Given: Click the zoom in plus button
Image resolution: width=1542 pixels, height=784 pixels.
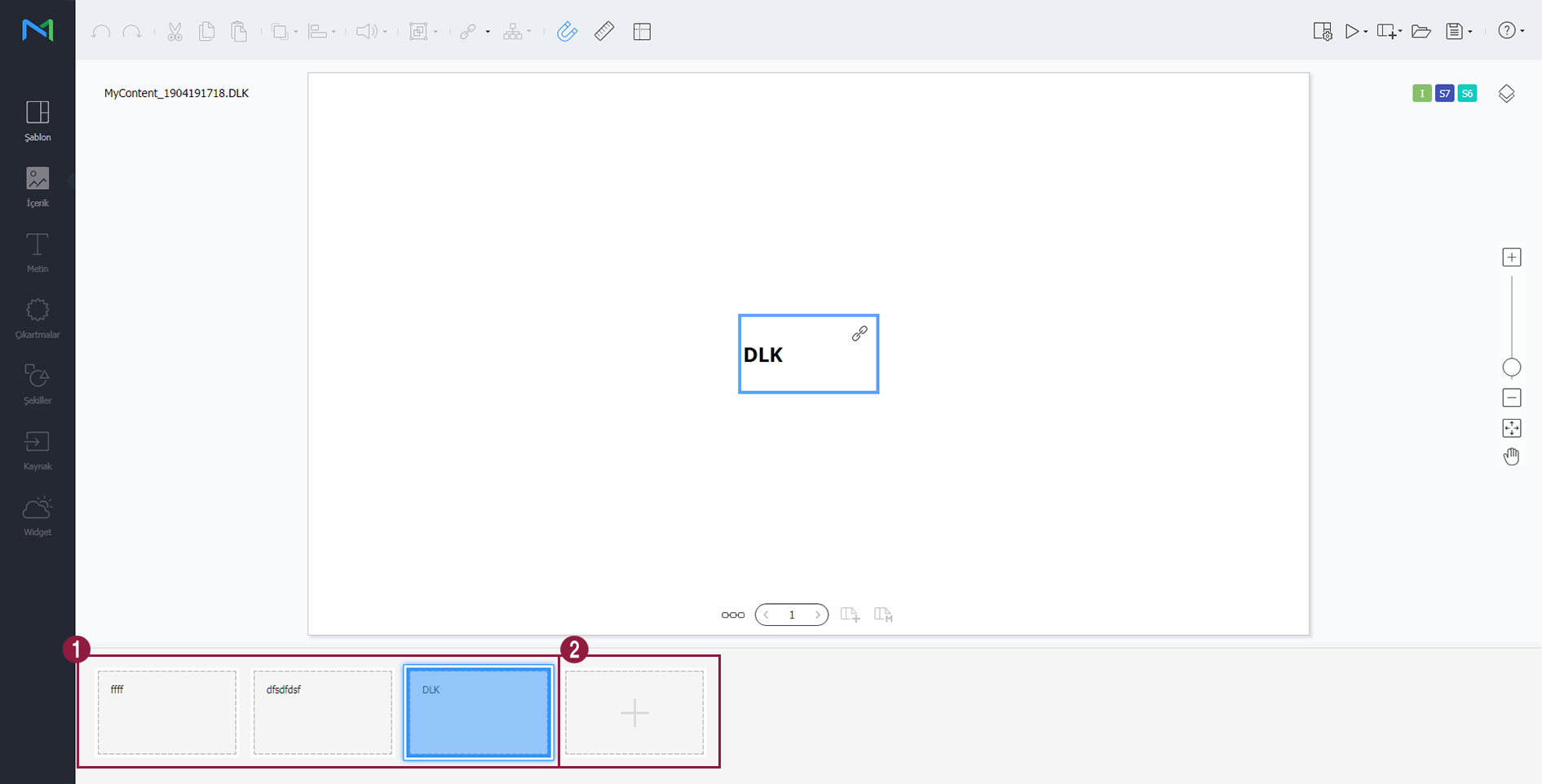Looking at the screenshot, I should tap(1511, 258).
